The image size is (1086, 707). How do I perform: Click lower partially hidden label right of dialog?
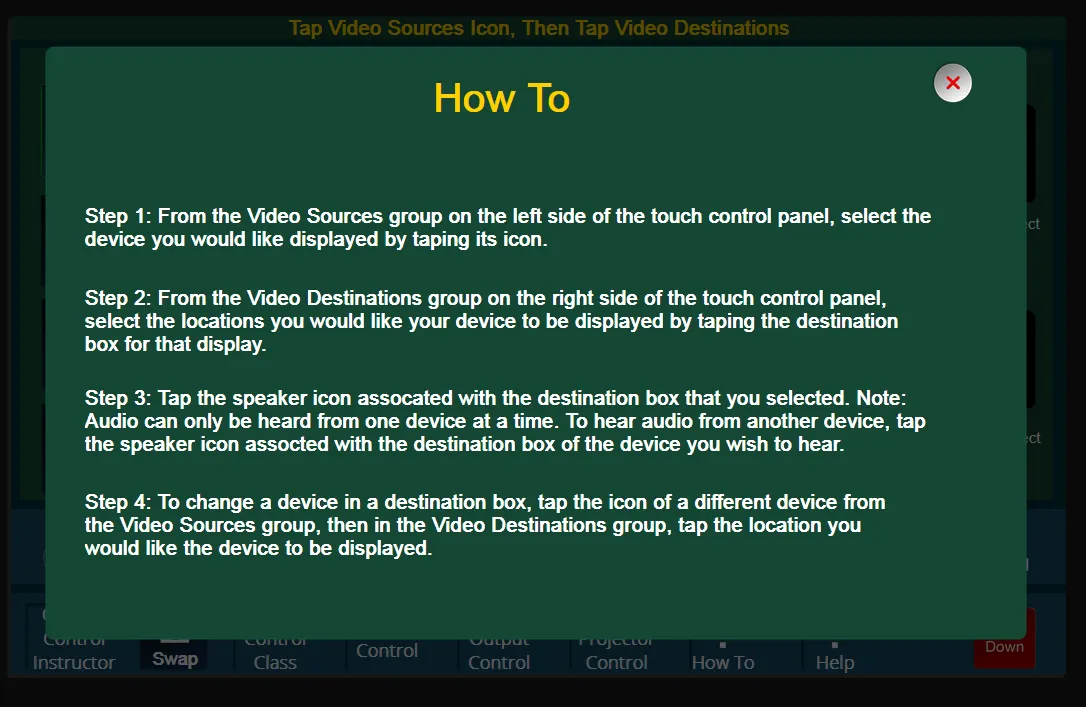click(x=1033, y=438)
